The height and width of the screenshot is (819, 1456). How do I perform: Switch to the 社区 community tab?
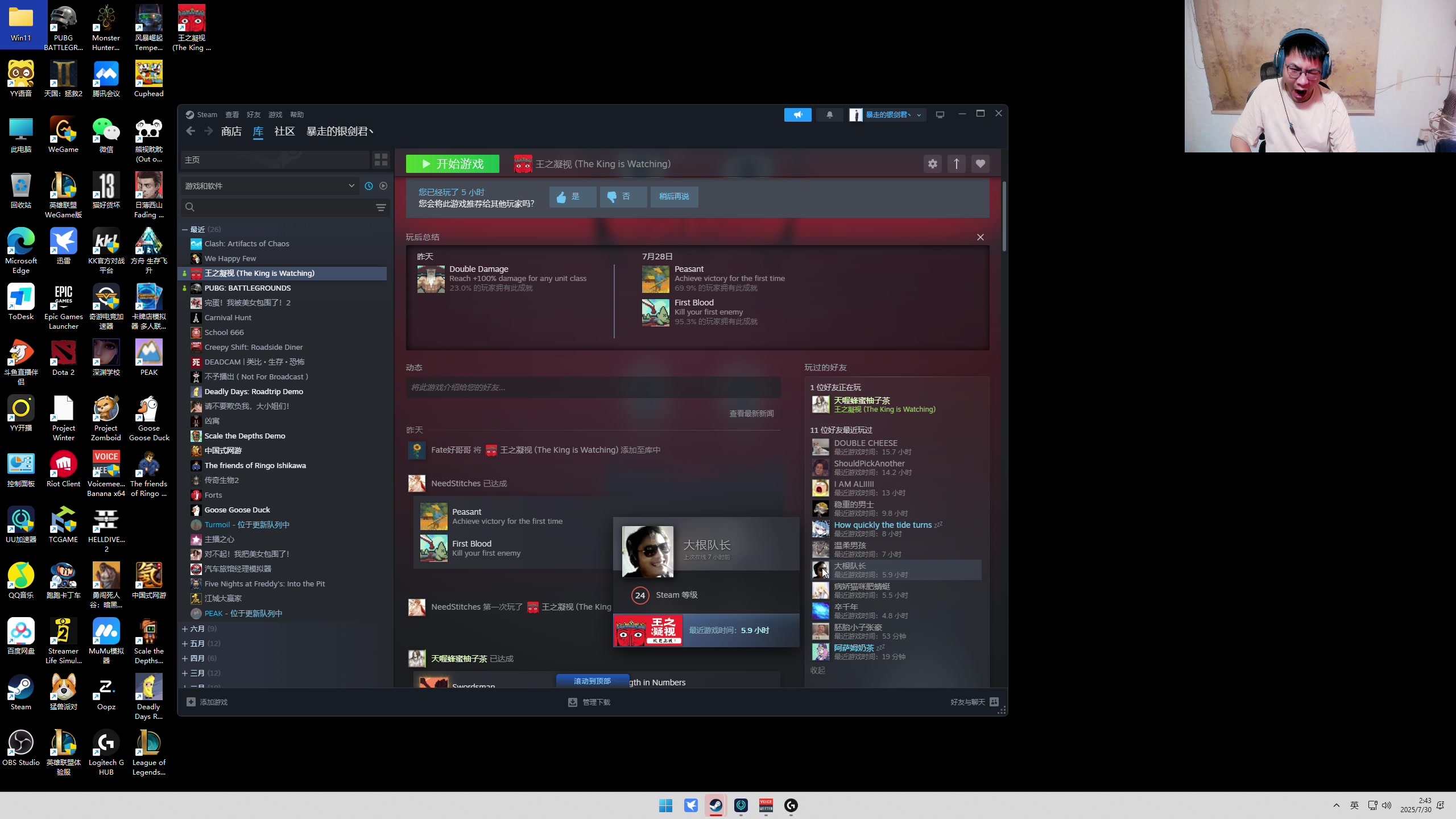pyautogui.click(x=284, y=131)
